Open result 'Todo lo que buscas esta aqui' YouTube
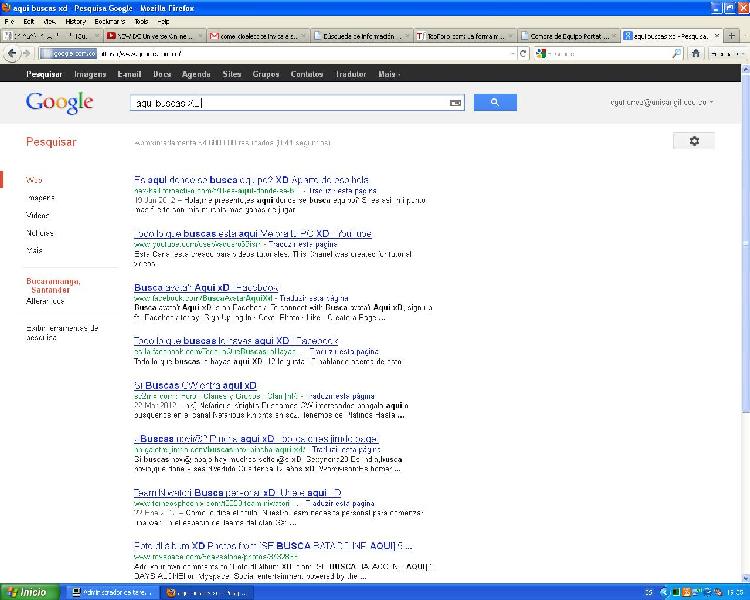Image resolution: width=750 pixels, height=600 pixels. (x=253, y=233)
